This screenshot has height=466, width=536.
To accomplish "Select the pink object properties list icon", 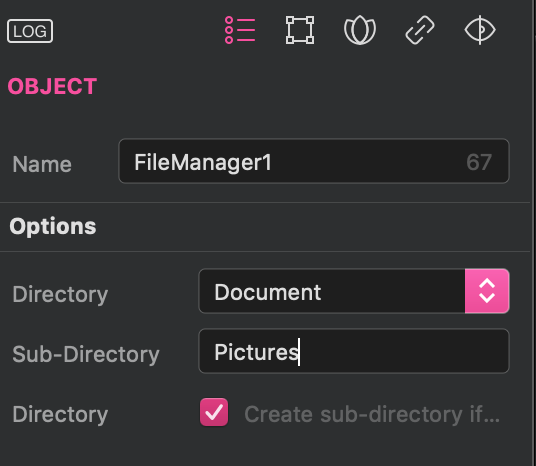I will (240, 30).
